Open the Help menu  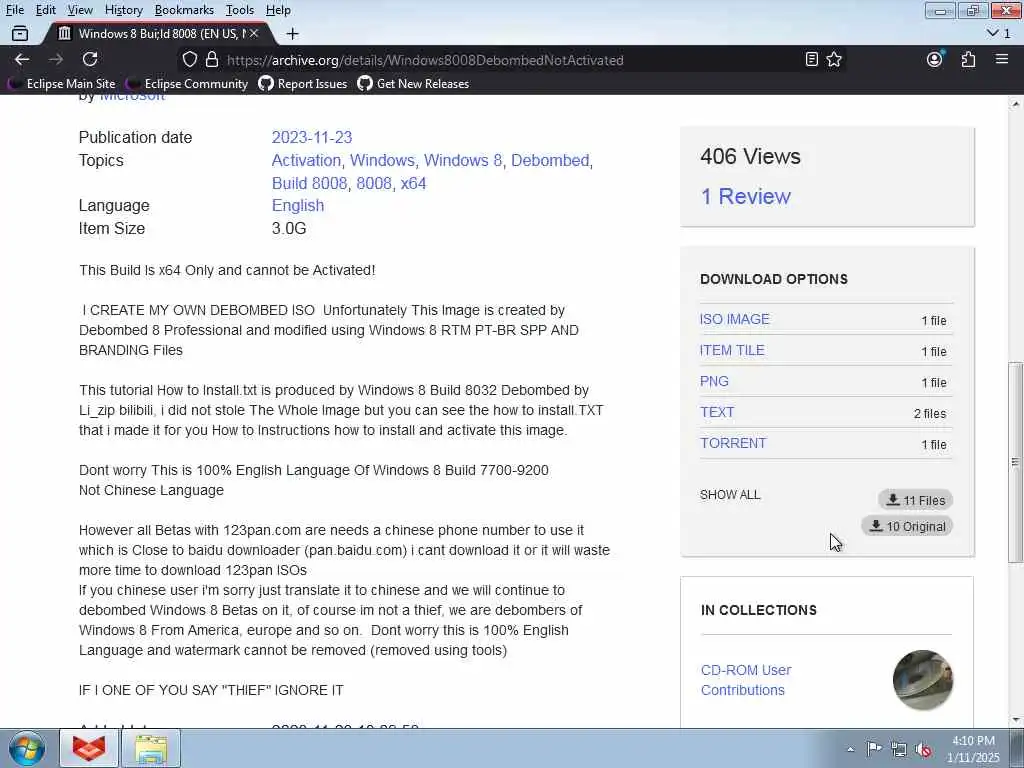278,10
